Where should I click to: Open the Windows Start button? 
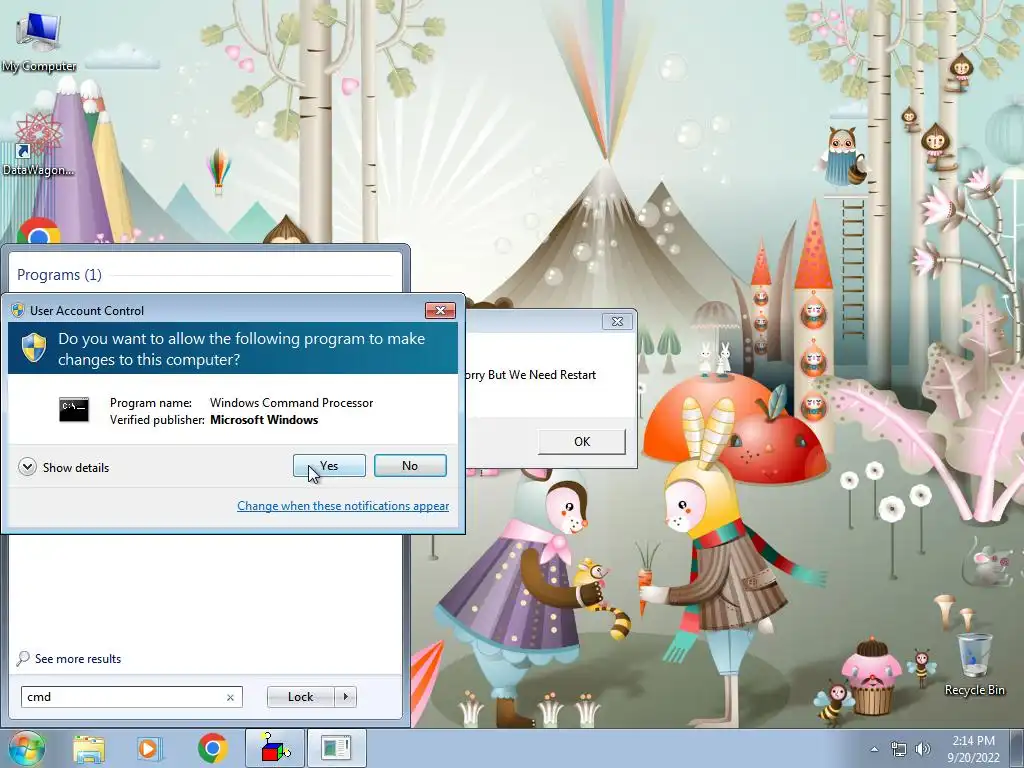[x=25, y=748]
